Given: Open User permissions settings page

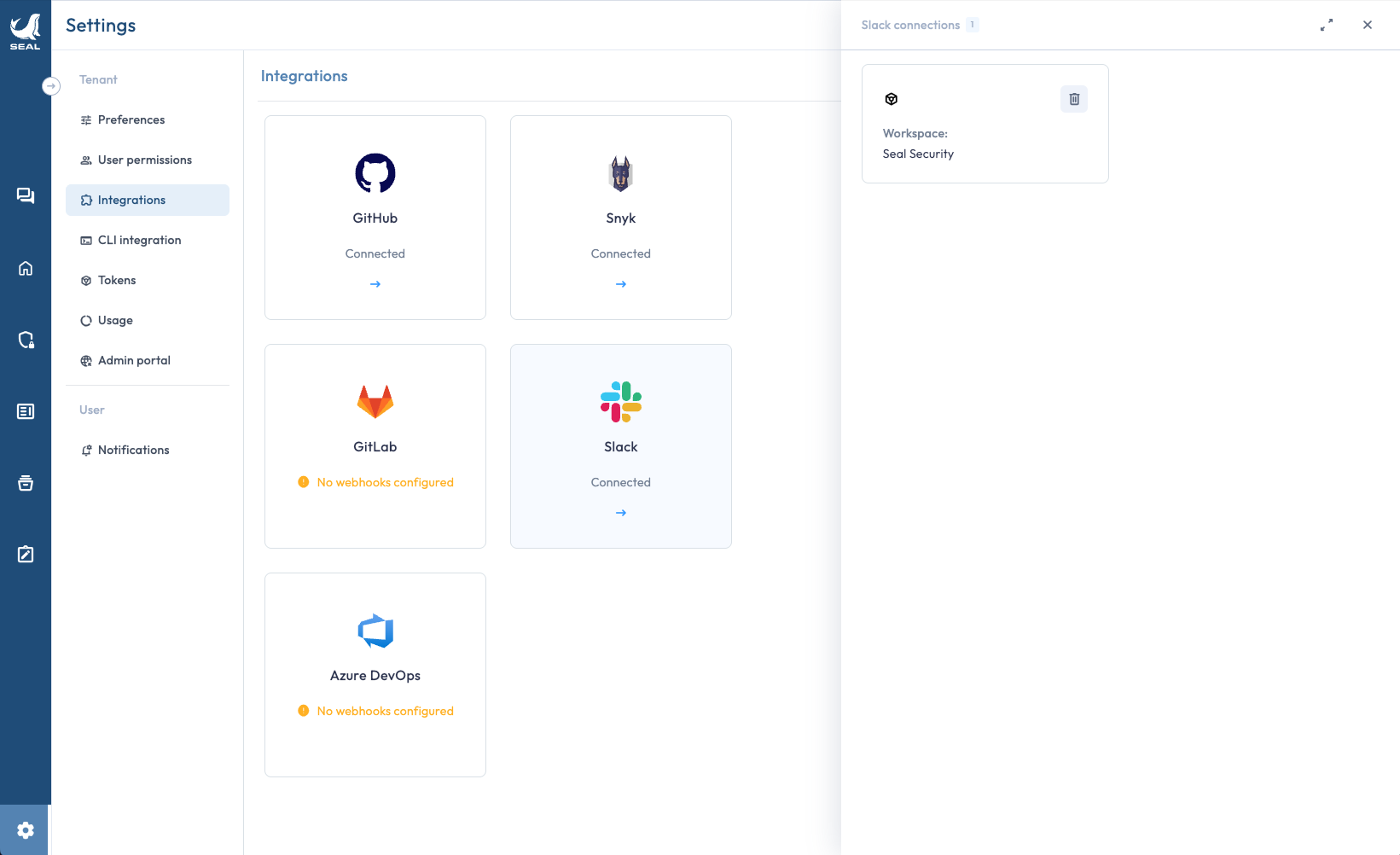Looking at the screenshot, I should [148, 160].
